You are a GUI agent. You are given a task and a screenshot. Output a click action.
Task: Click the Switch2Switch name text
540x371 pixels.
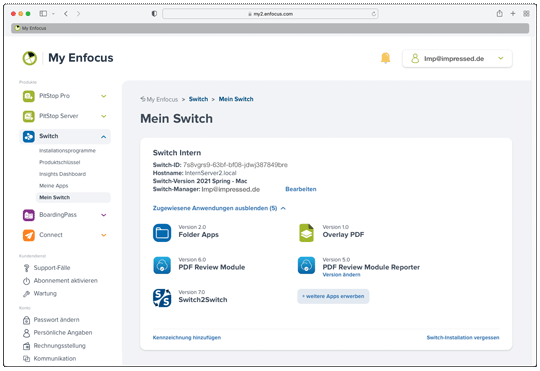pyautogui.click(x=203, y=300)
